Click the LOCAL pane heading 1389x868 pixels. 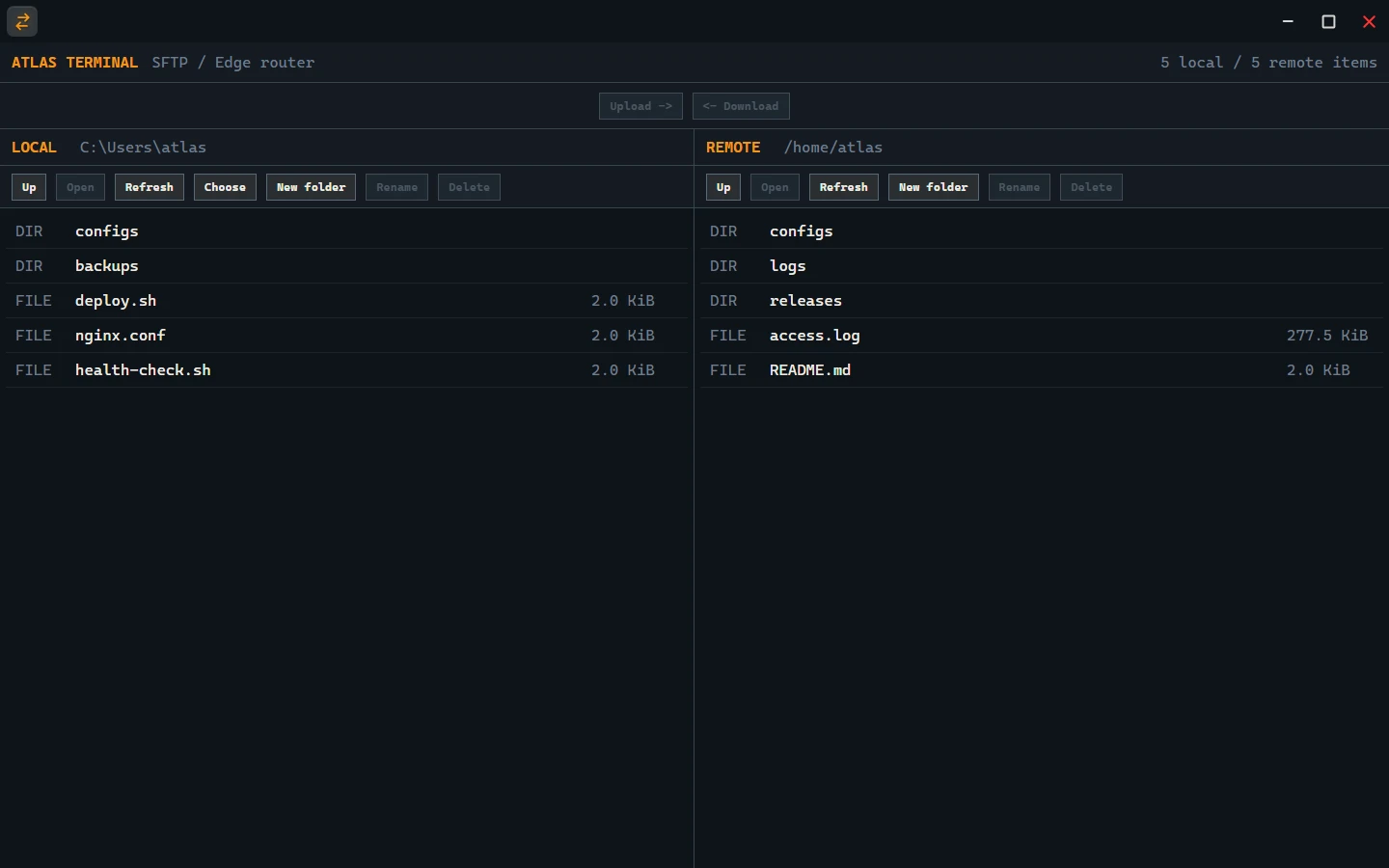pyautogui.click(x=34, y=148)
